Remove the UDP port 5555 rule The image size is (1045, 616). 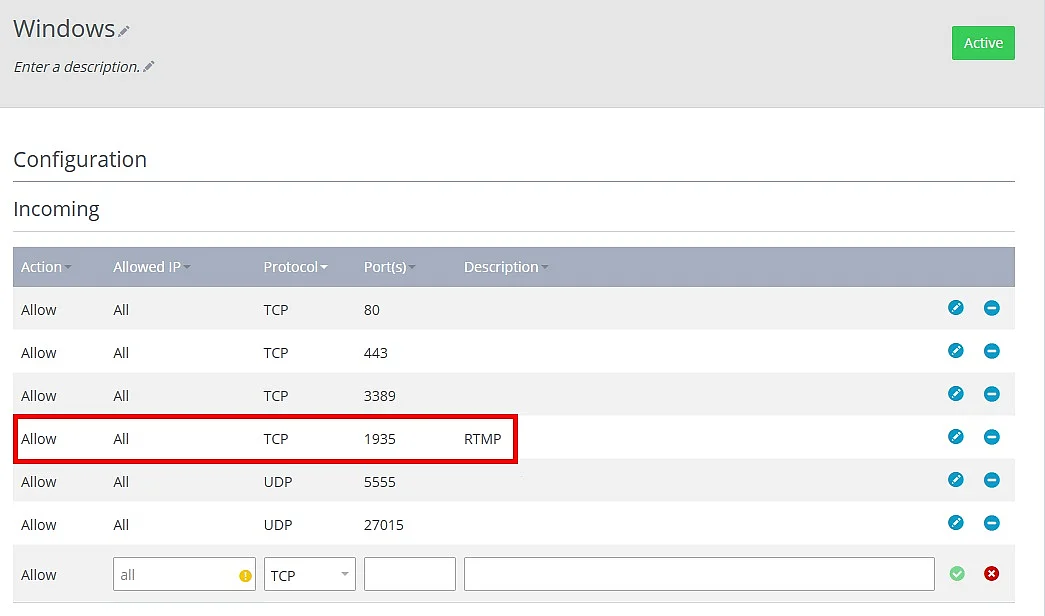[x=992, y=479]
